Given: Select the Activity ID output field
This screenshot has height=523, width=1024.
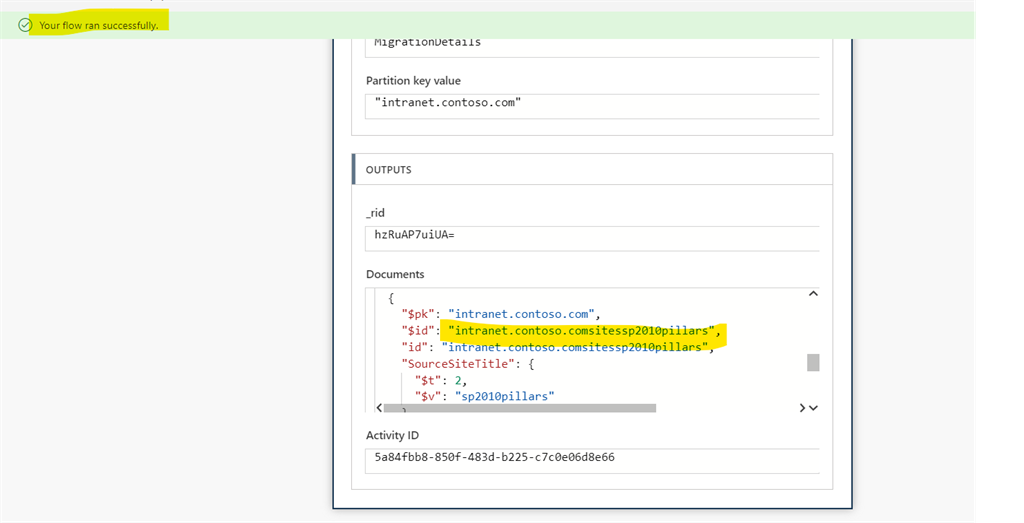Looking at the screenshot, I should (592, 458).
